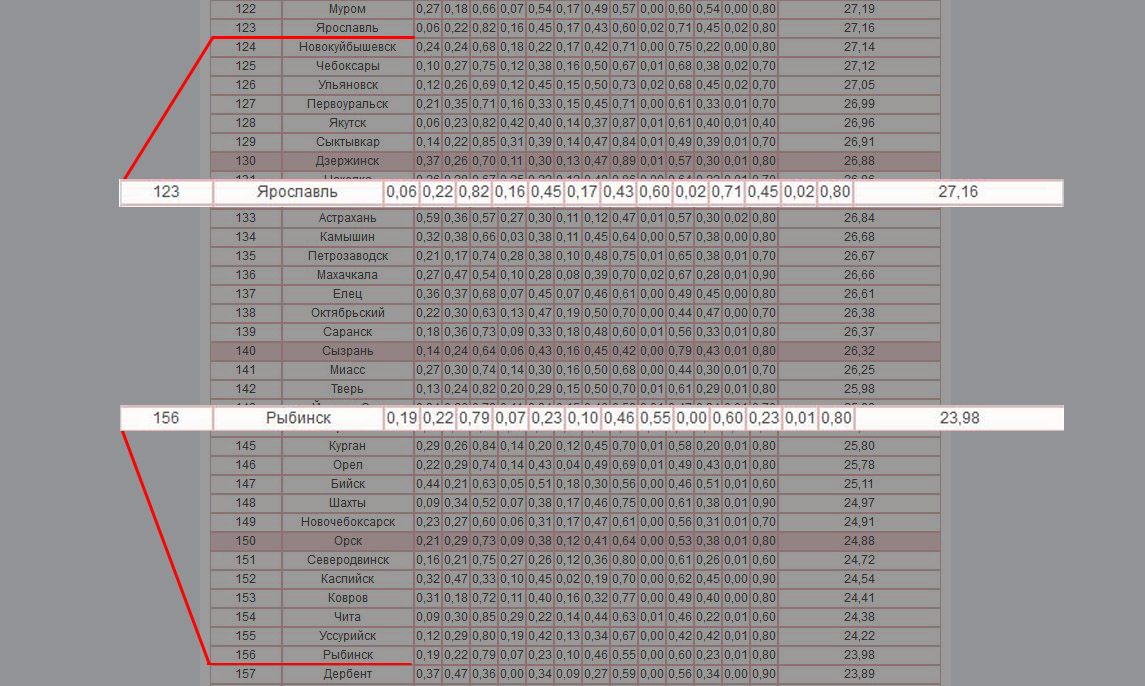
Task: Click the Ульяновск city name
Action: pyautogui.click(x=347, y=85)
